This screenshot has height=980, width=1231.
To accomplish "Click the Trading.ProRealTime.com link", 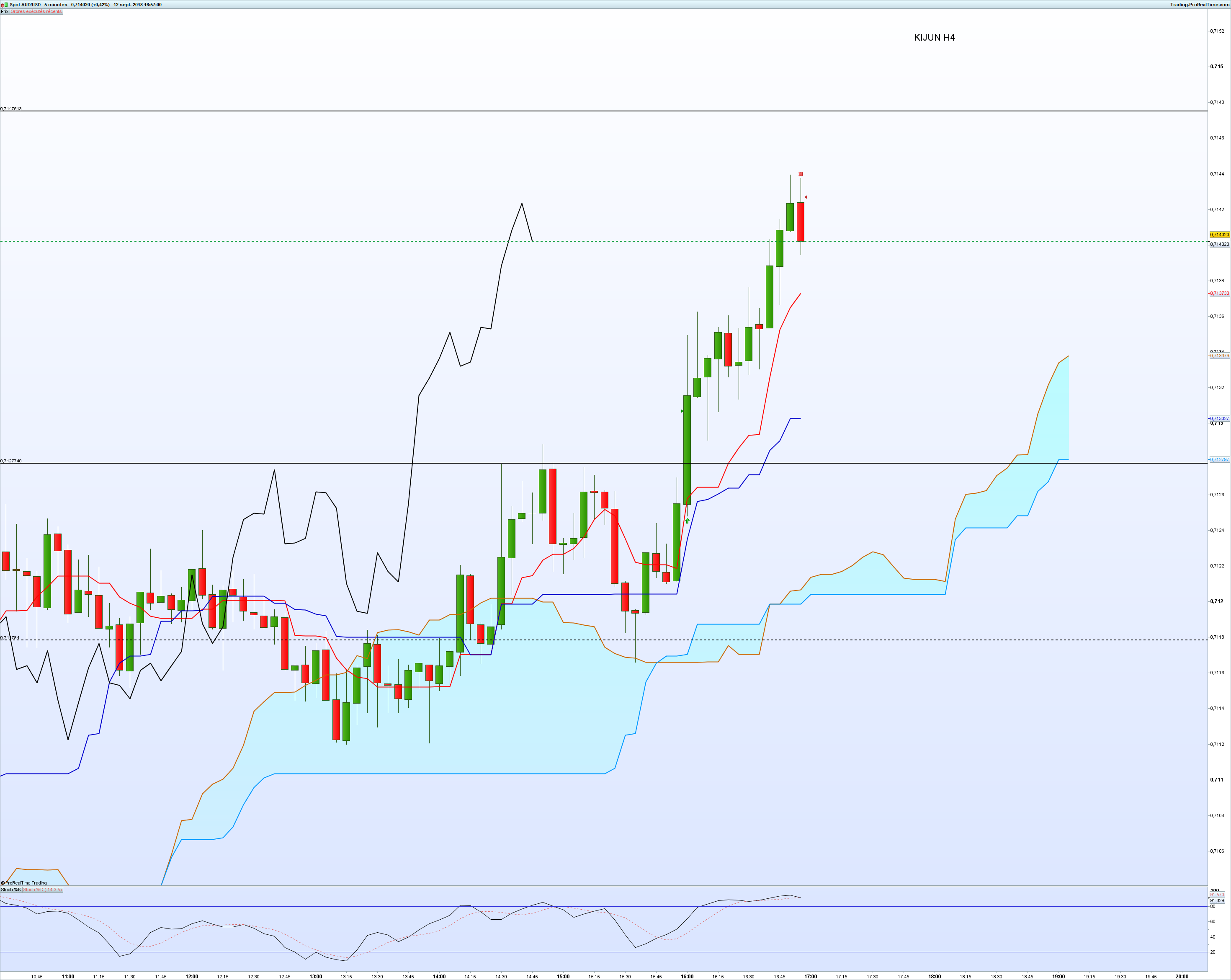I will [1200, 5].
